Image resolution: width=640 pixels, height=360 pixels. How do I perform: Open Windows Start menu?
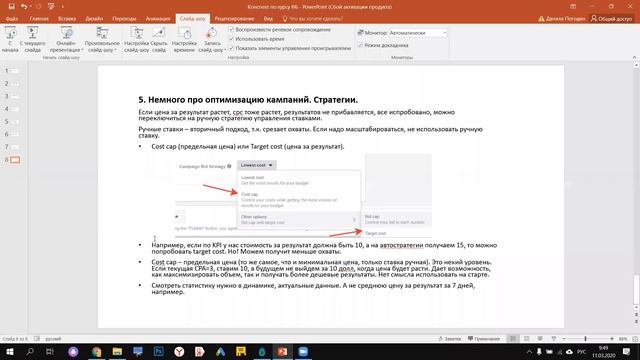click(10, 351)
